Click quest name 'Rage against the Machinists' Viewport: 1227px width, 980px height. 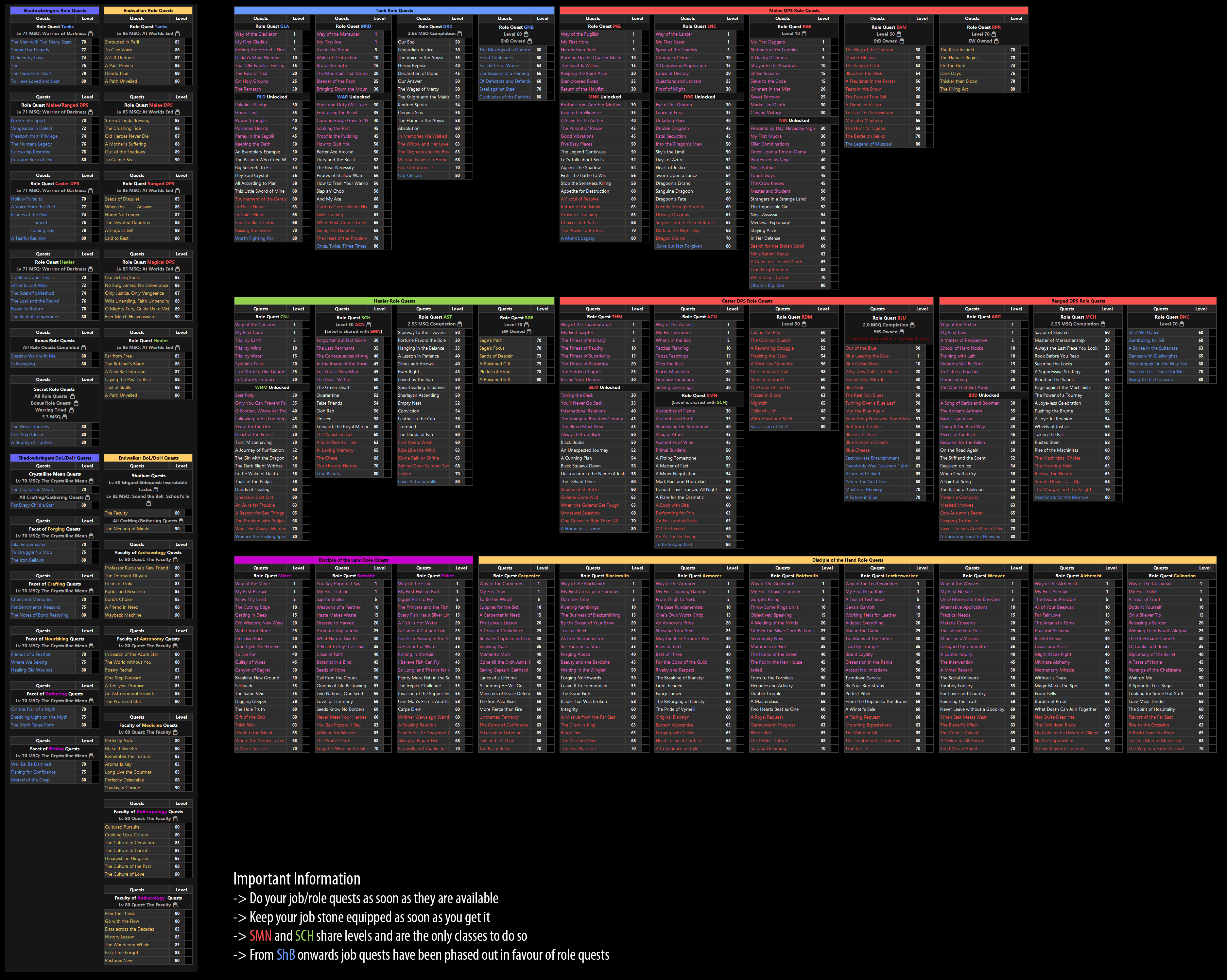point(1063,388)
